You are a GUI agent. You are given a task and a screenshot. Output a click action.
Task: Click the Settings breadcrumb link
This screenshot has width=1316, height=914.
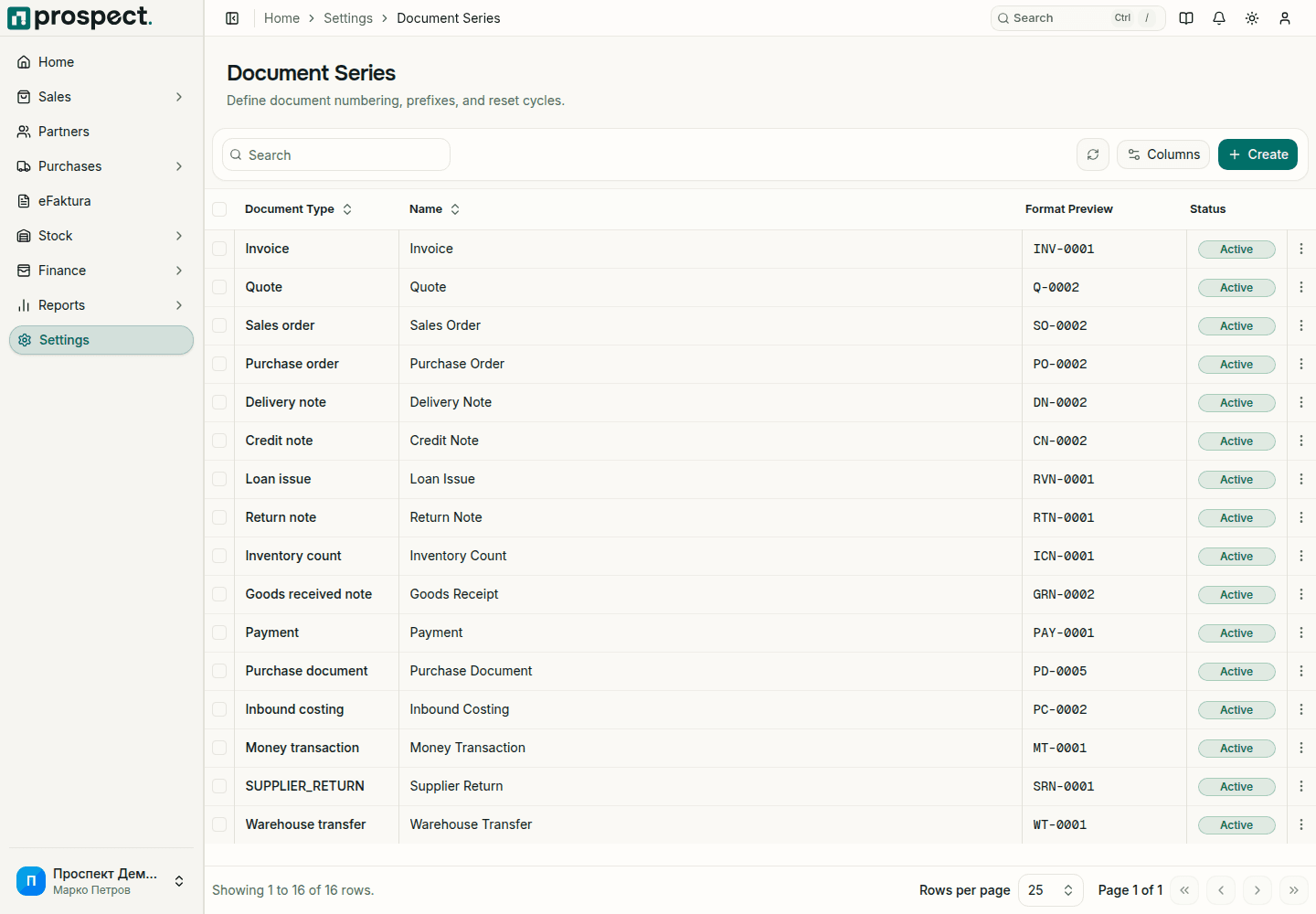pyautogui.click(x=348, y=18)
